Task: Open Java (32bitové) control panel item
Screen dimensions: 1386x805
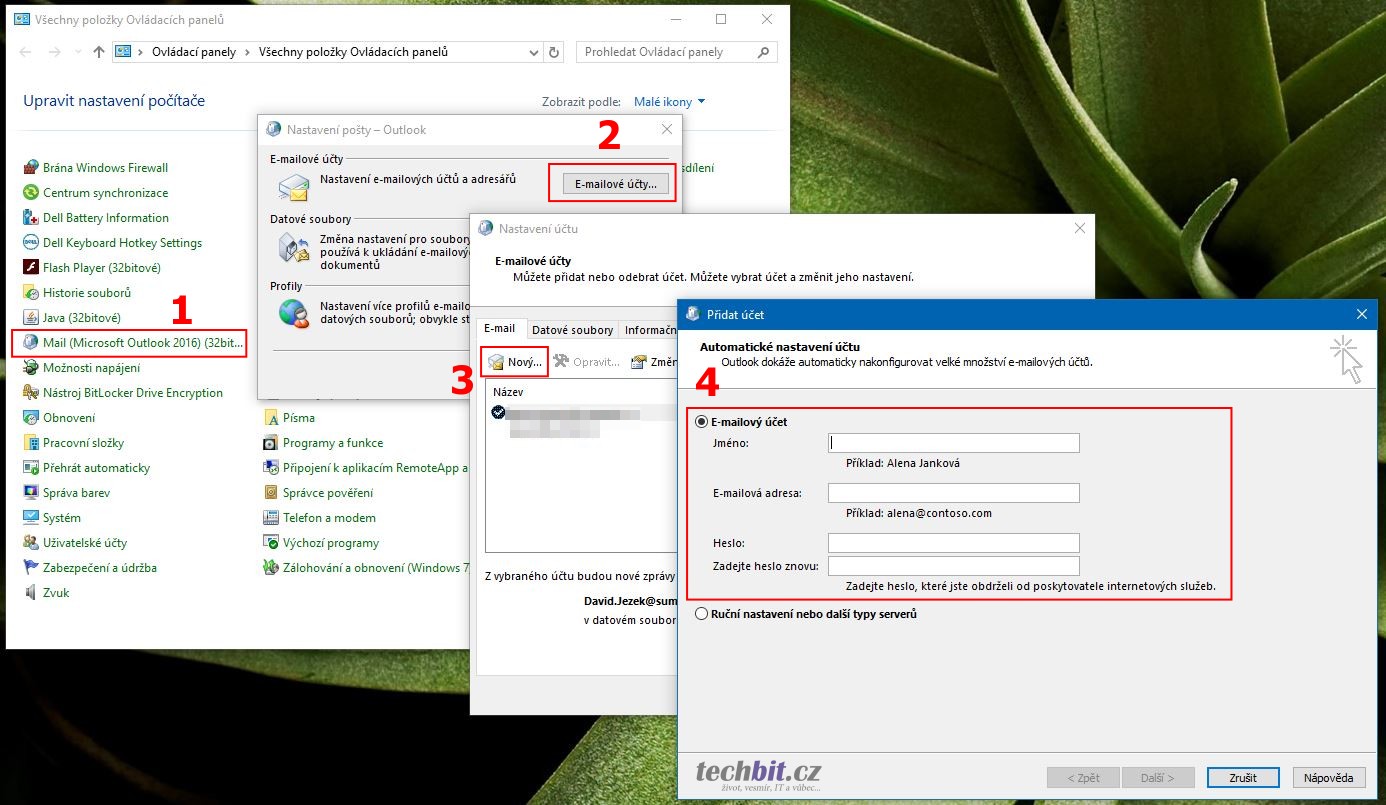Action: pos(81,318)
